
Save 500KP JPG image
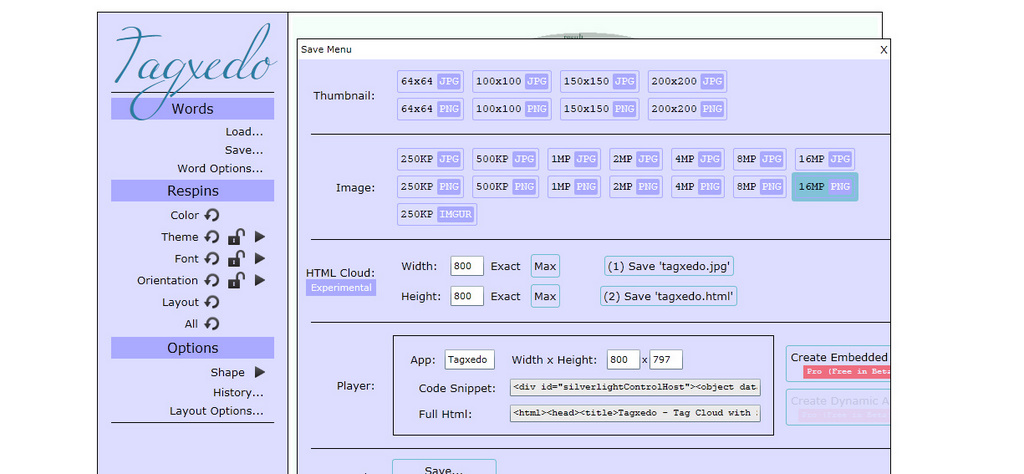[x=505, y=159]
